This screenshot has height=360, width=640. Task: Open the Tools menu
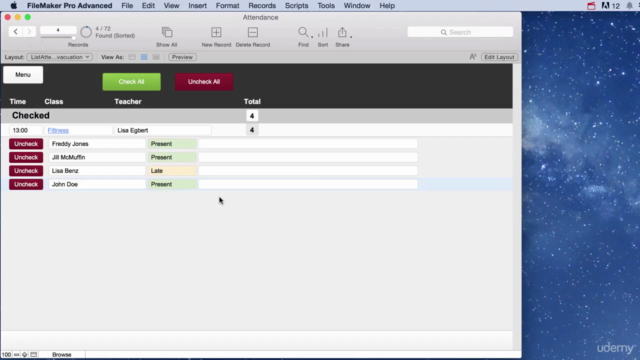click(326, 6)
